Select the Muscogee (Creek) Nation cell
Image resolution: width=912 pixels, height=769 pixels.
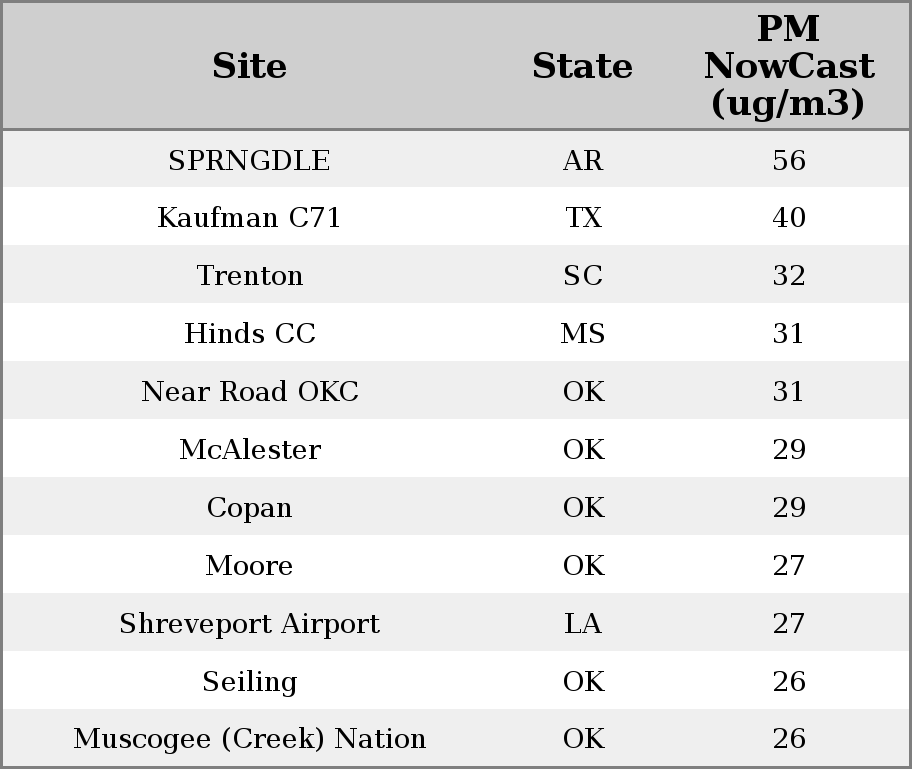[x=249, y=739]
